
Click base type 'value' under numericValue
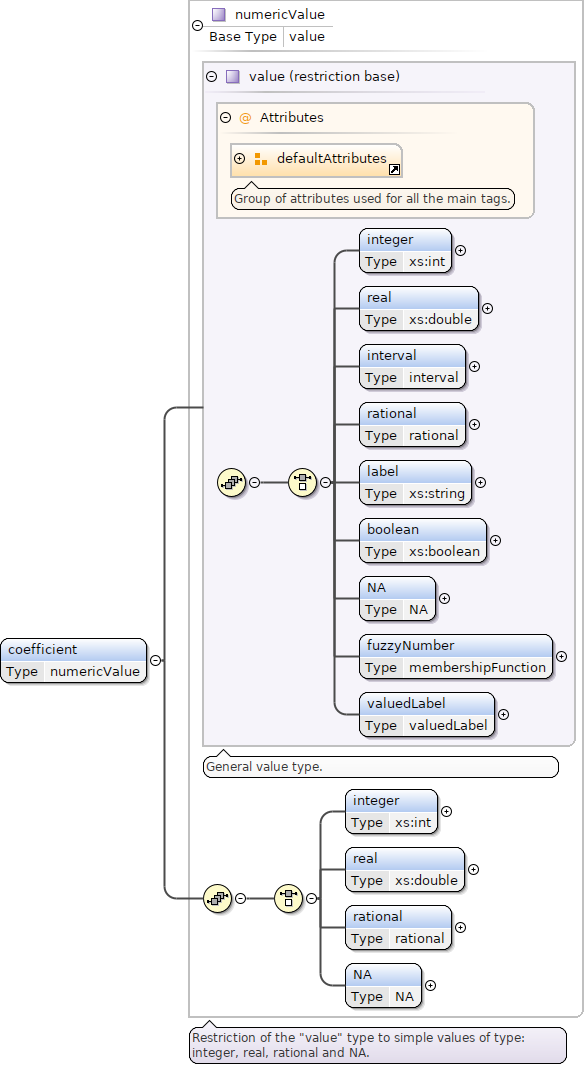point(307,37)
